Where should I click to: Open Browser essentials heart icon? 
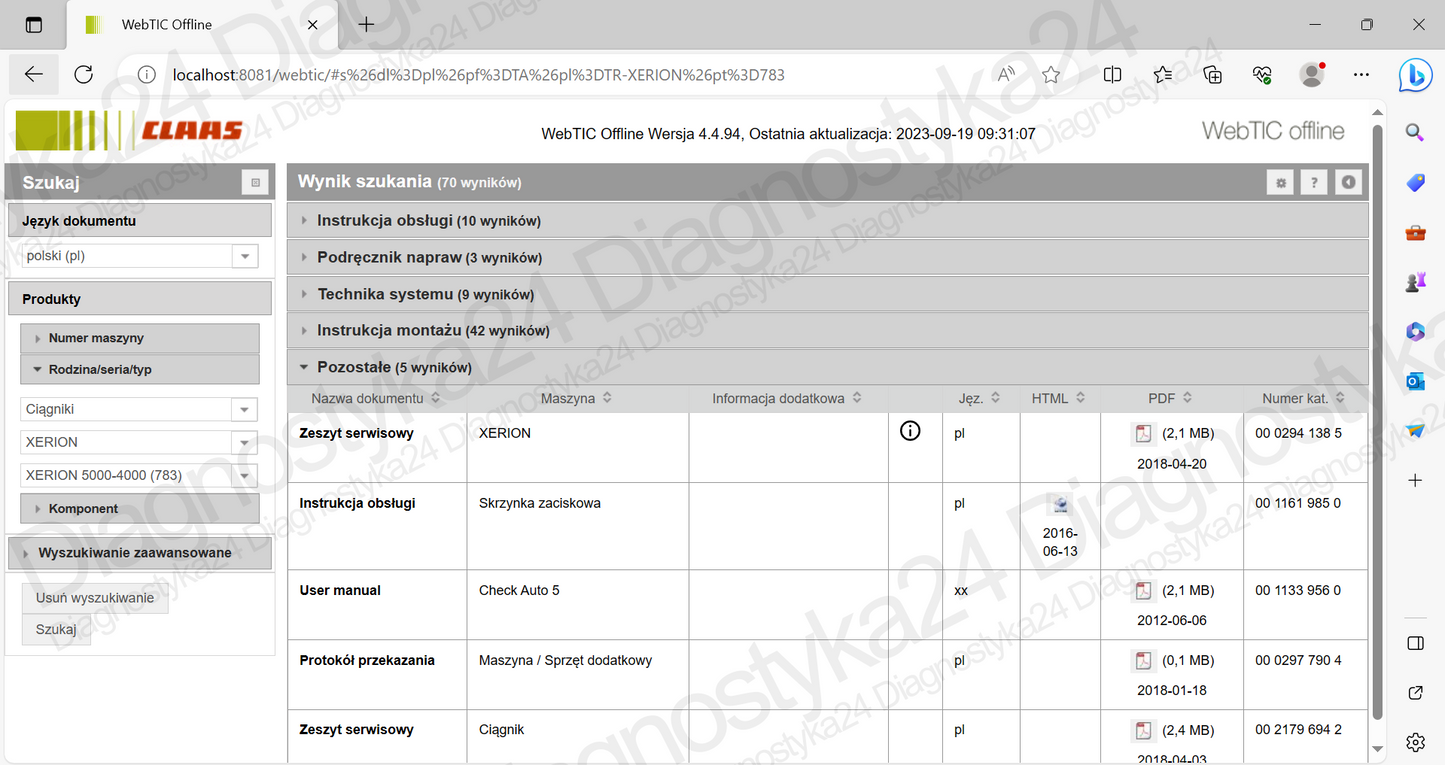(x=1262, y=74)
